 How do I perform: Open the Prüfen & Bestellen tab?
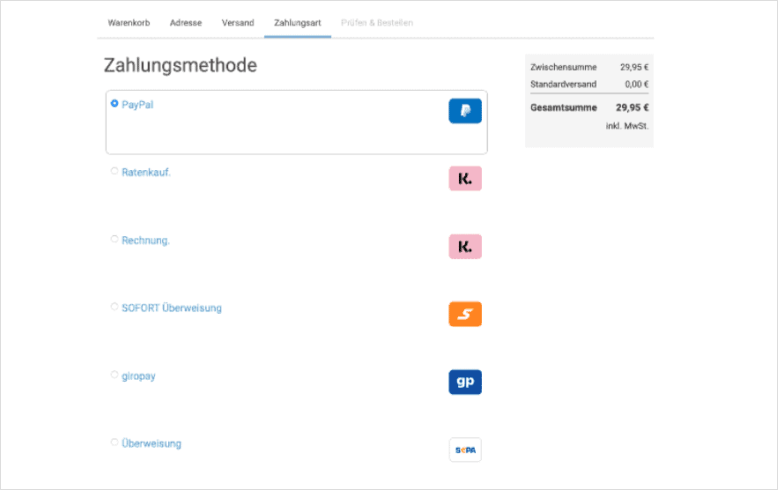tap(377, 23)
